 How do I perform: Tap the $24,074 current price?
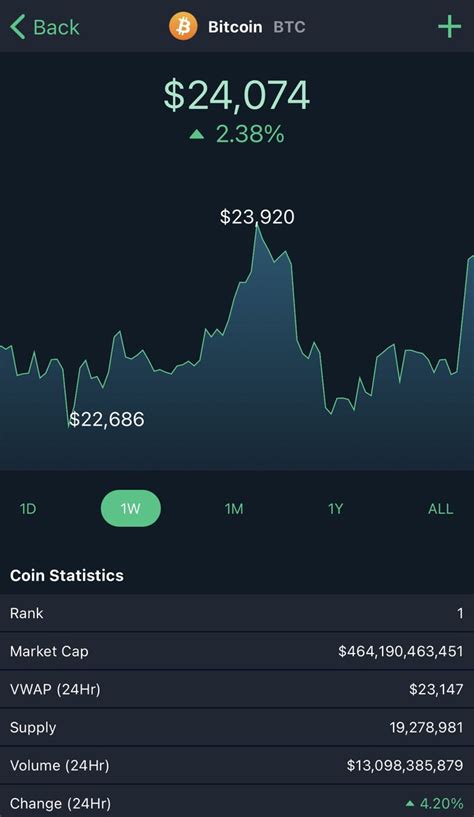(237, 95)
